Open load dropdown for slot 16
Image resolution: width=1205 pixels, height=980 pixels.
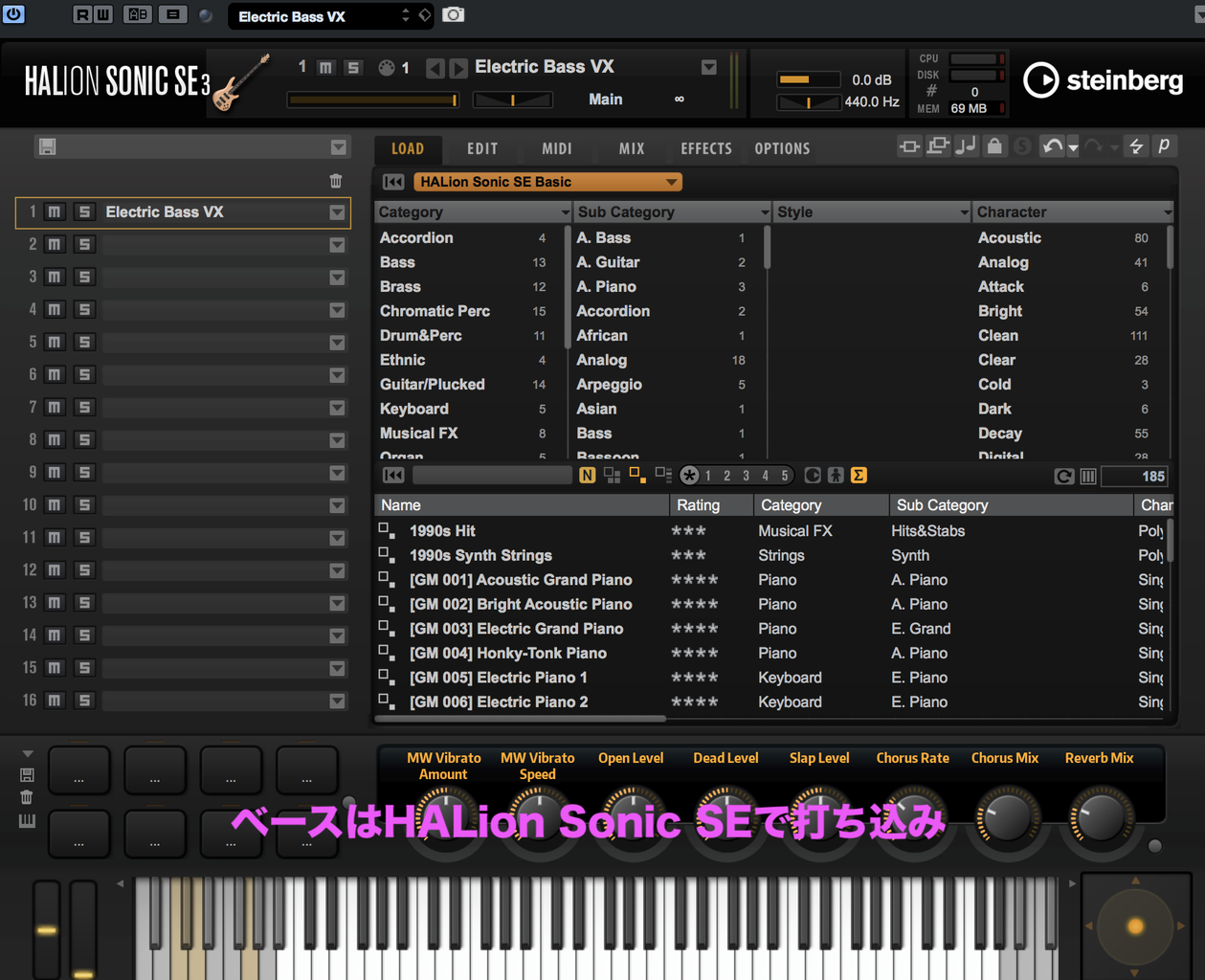tap(337, 701)
